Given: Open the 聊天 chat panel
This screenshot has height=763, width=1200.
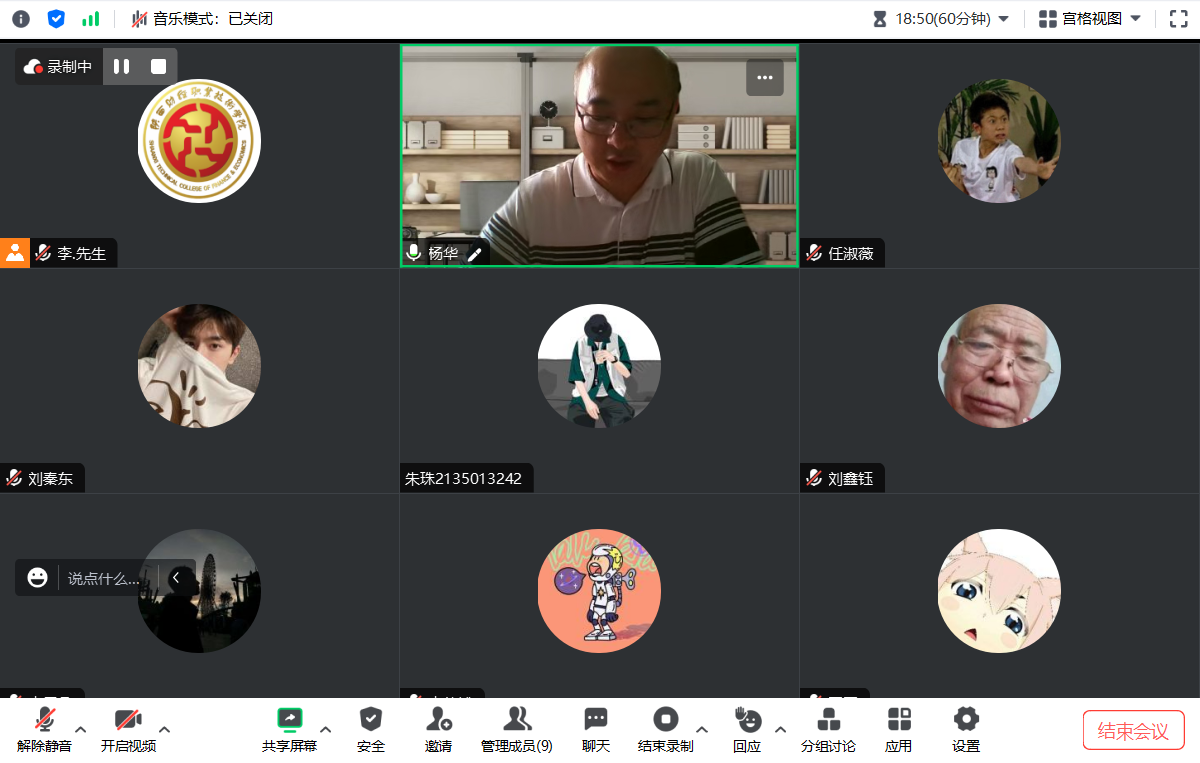Looking at the screenshot, I should [x=596, y=729].
